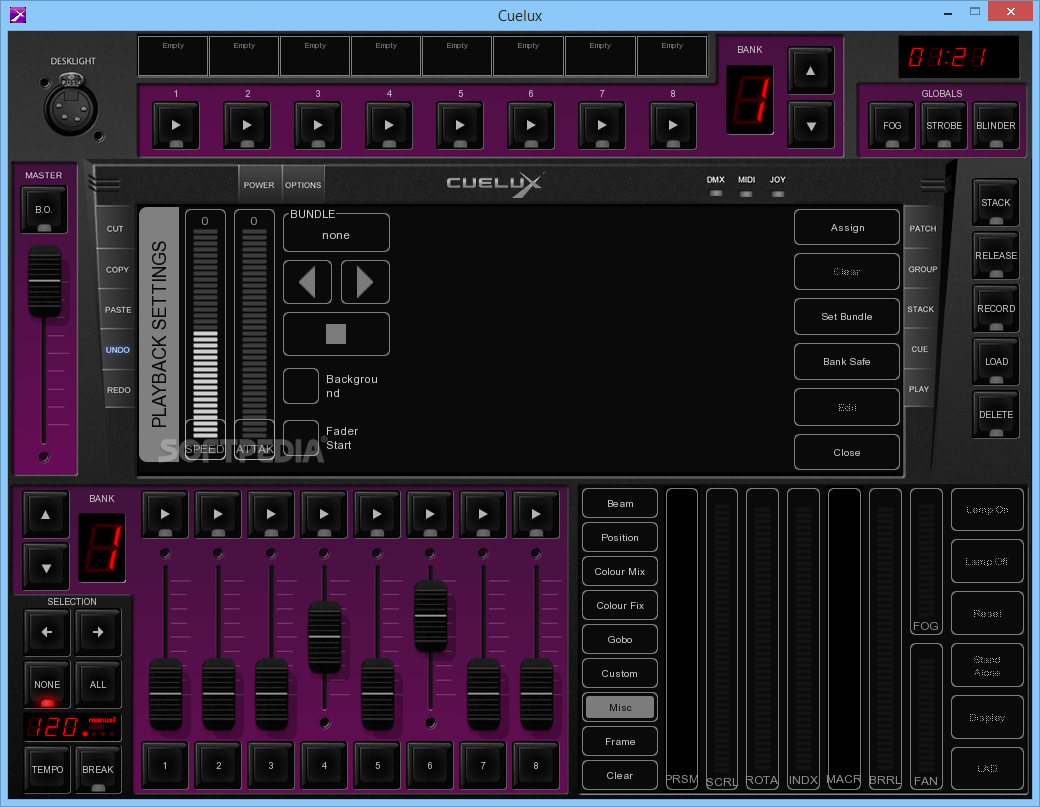Click fader 6 handle
Viewport: 1040px width, 807px height.
coord(430,617)
